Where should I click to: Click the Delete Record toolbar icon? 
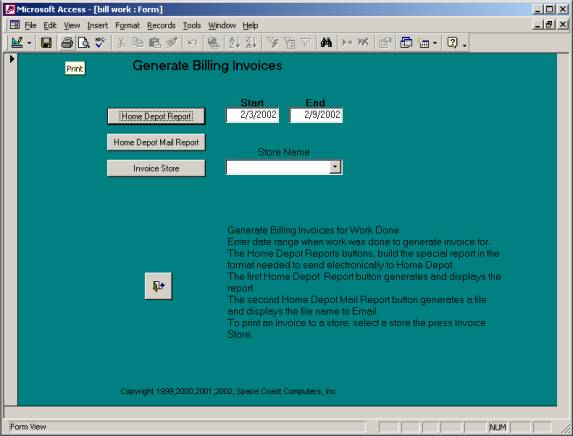pyautogui.click(x=363, y=43)
